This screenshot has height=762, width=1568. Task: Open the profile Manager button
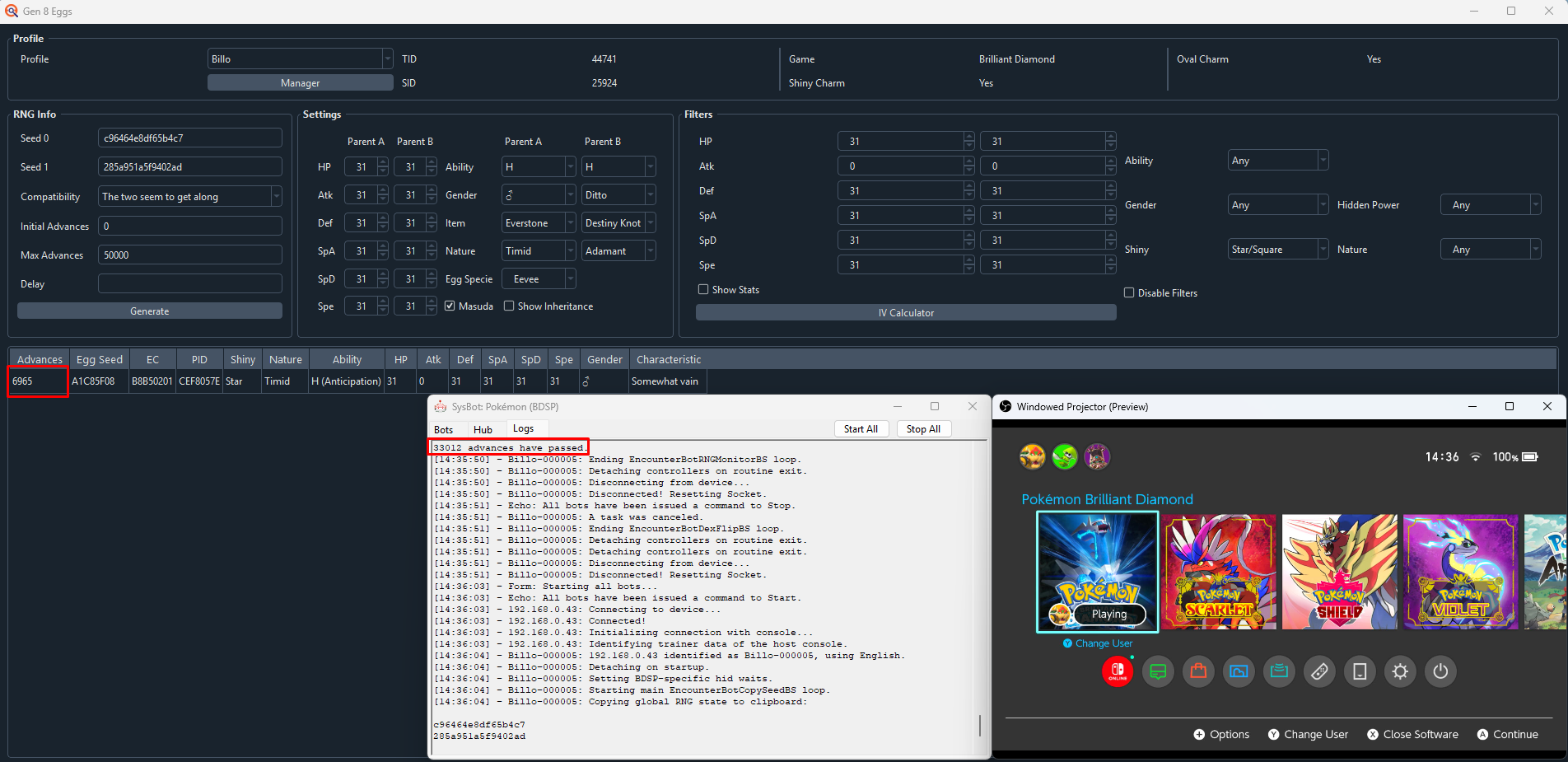(x=300, y=82)
